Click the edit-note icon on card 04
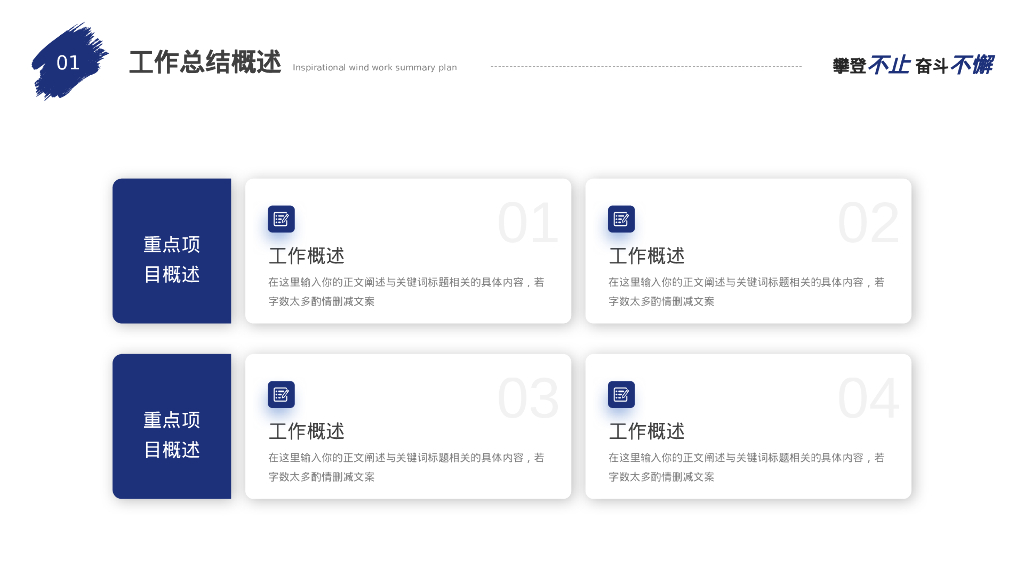This screenshot has height=576, width=1024. [x=621, y=394]
